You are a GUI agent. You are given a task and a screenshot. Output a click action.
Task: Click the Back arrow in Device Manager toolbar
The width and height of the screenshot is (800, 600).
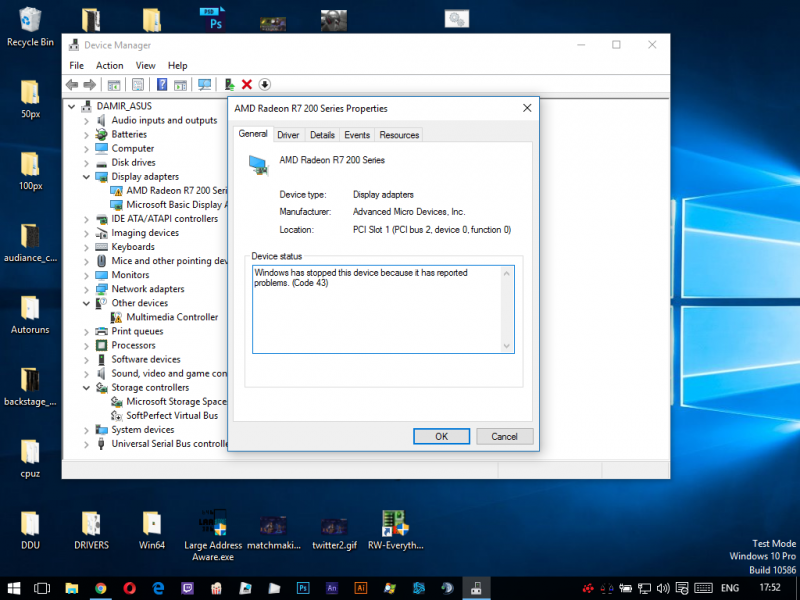(72, 85)
